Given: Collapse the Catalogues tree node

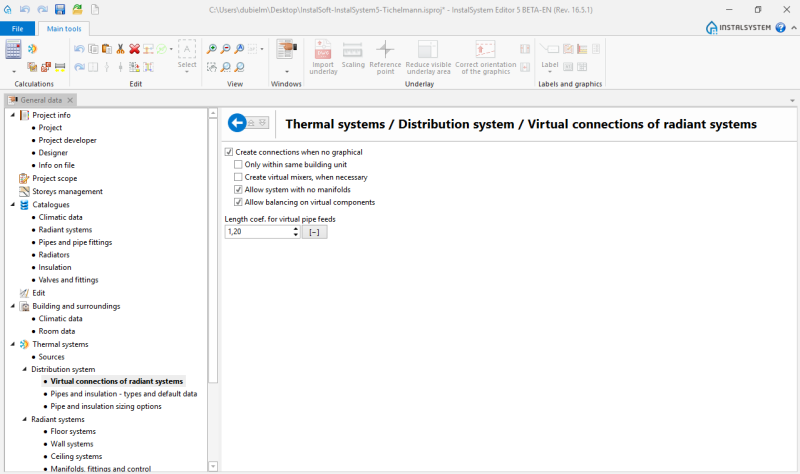Looking at the screenshot, I should pyautogui.click(x=13, y=204).
